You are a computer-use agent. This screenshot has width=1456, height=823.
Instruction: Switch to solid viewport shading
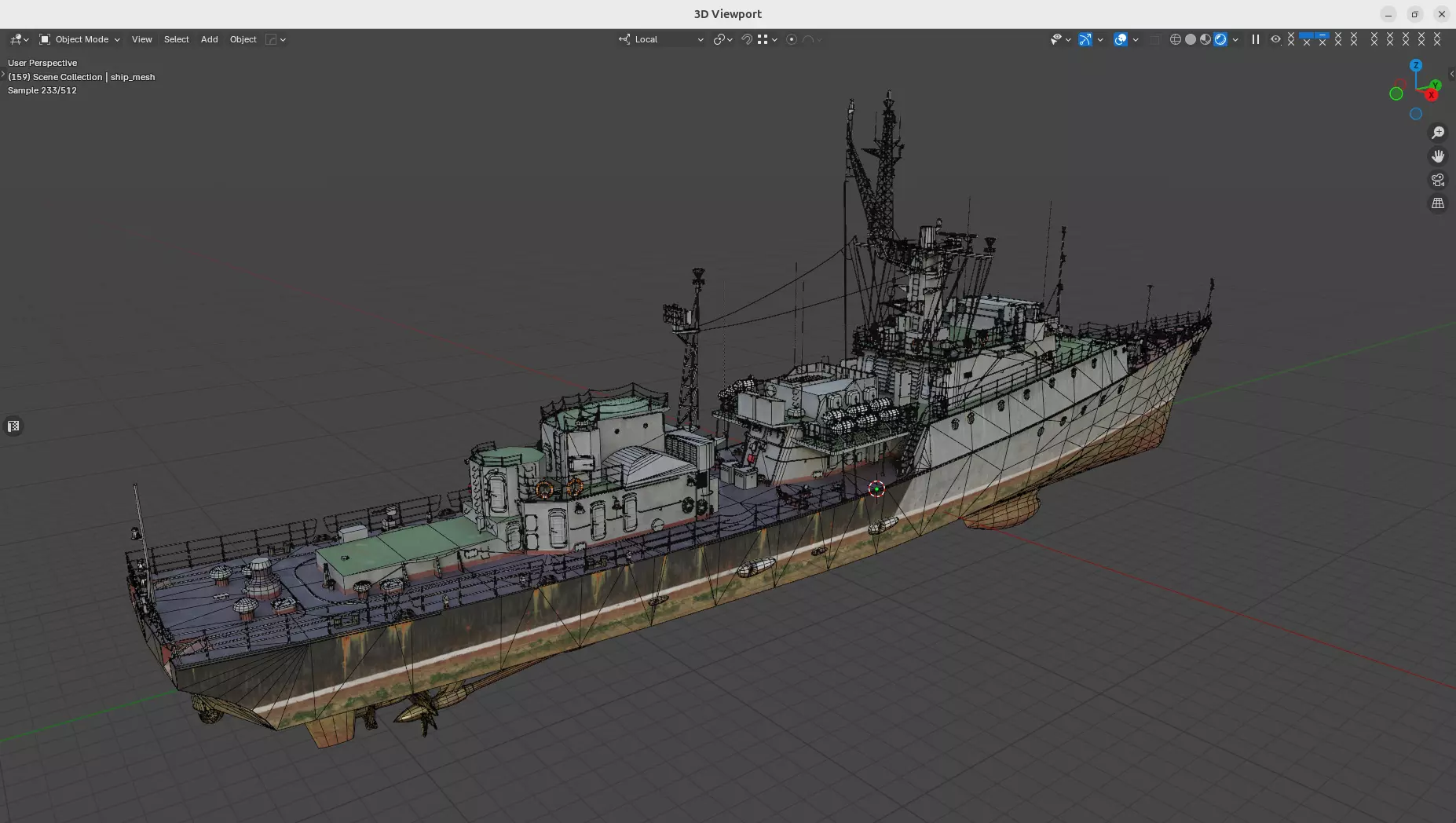(x=1191, y=39)
